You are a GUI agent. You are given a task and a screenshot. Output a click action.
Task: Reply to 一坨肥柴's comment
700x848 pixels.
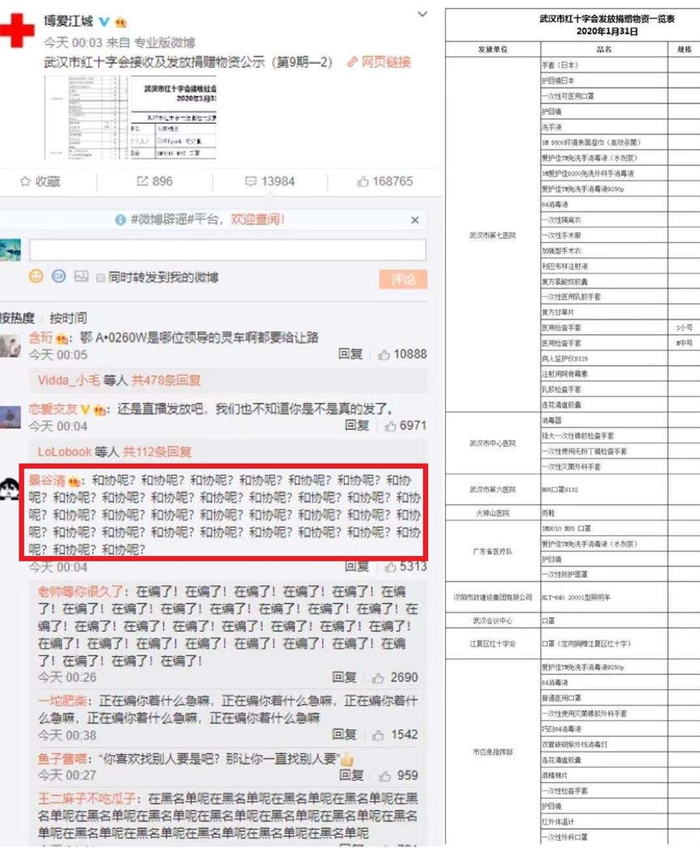344,734
